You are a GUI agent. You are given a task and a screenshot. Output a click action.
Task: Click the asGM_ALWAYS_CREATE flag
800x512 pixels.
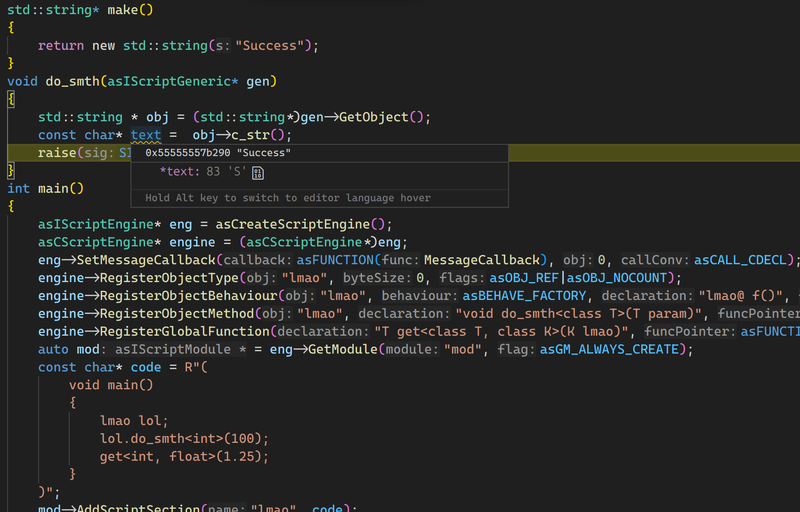(609, 349)
